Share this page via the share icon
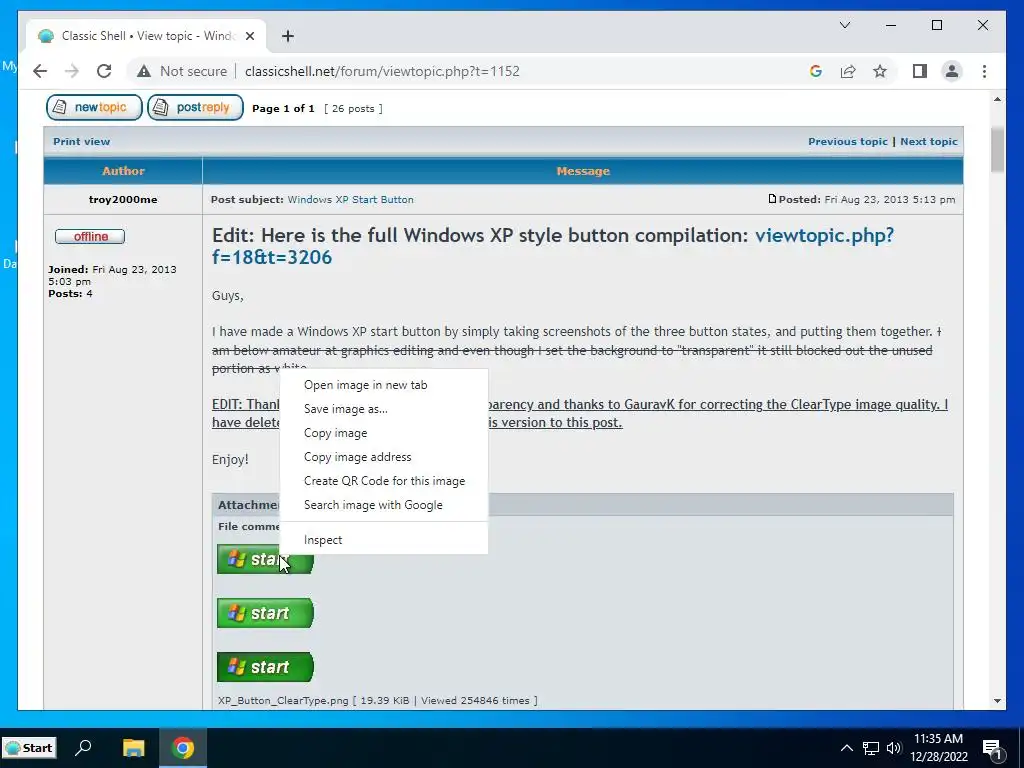 click(x=848, y=71)
